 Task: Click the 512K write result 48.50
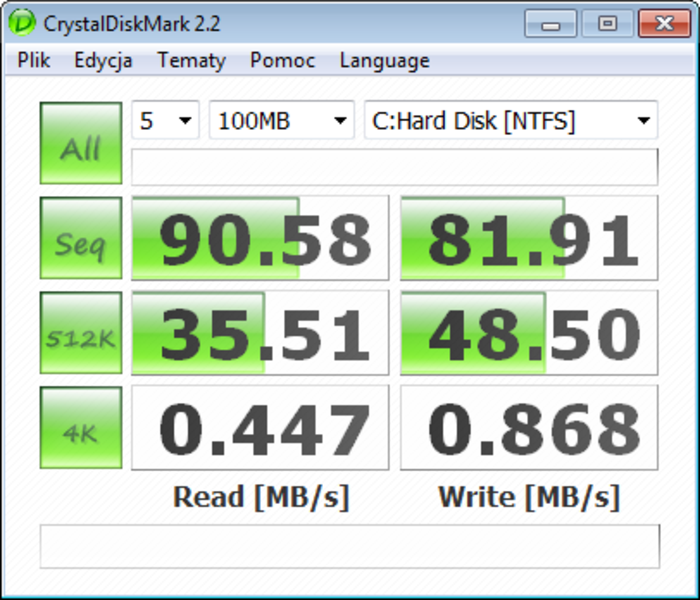(x=529, y=333)
